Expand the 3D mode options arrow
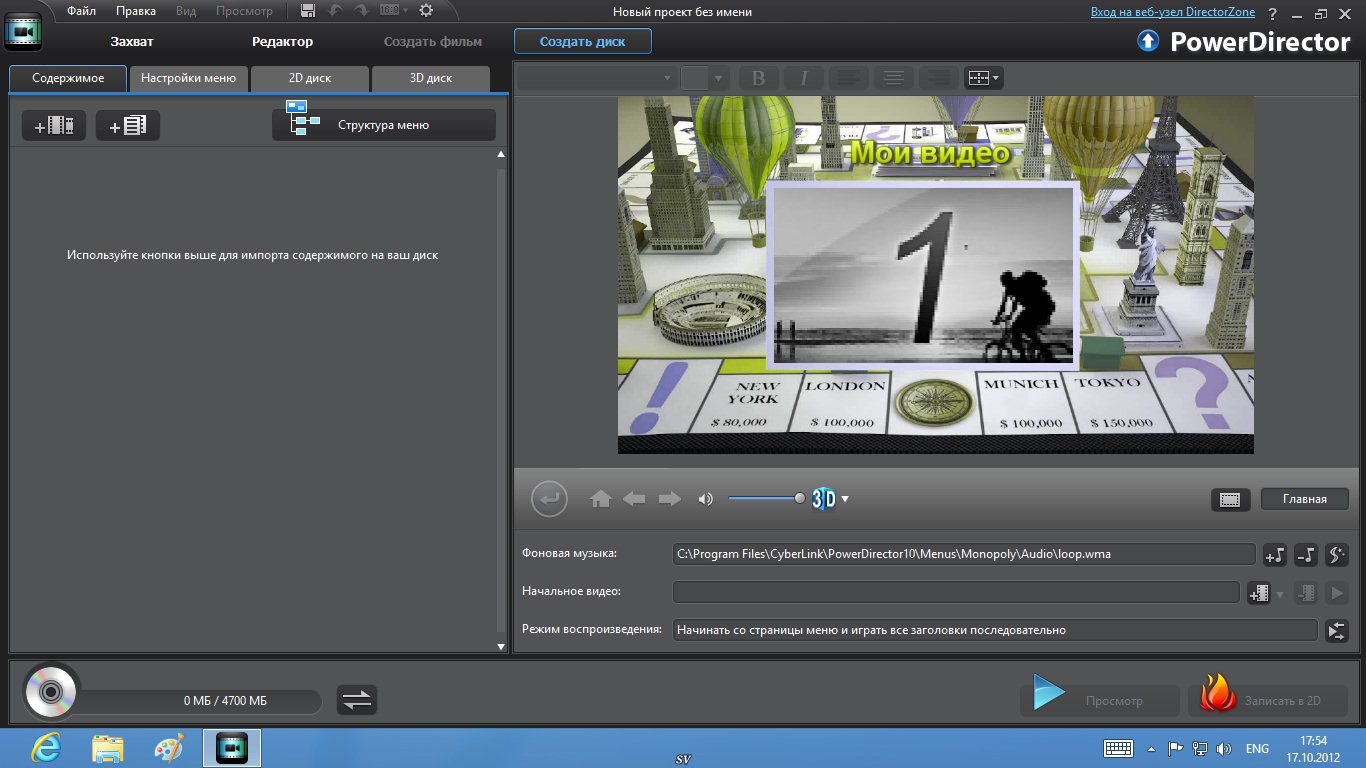 (845, 499)
